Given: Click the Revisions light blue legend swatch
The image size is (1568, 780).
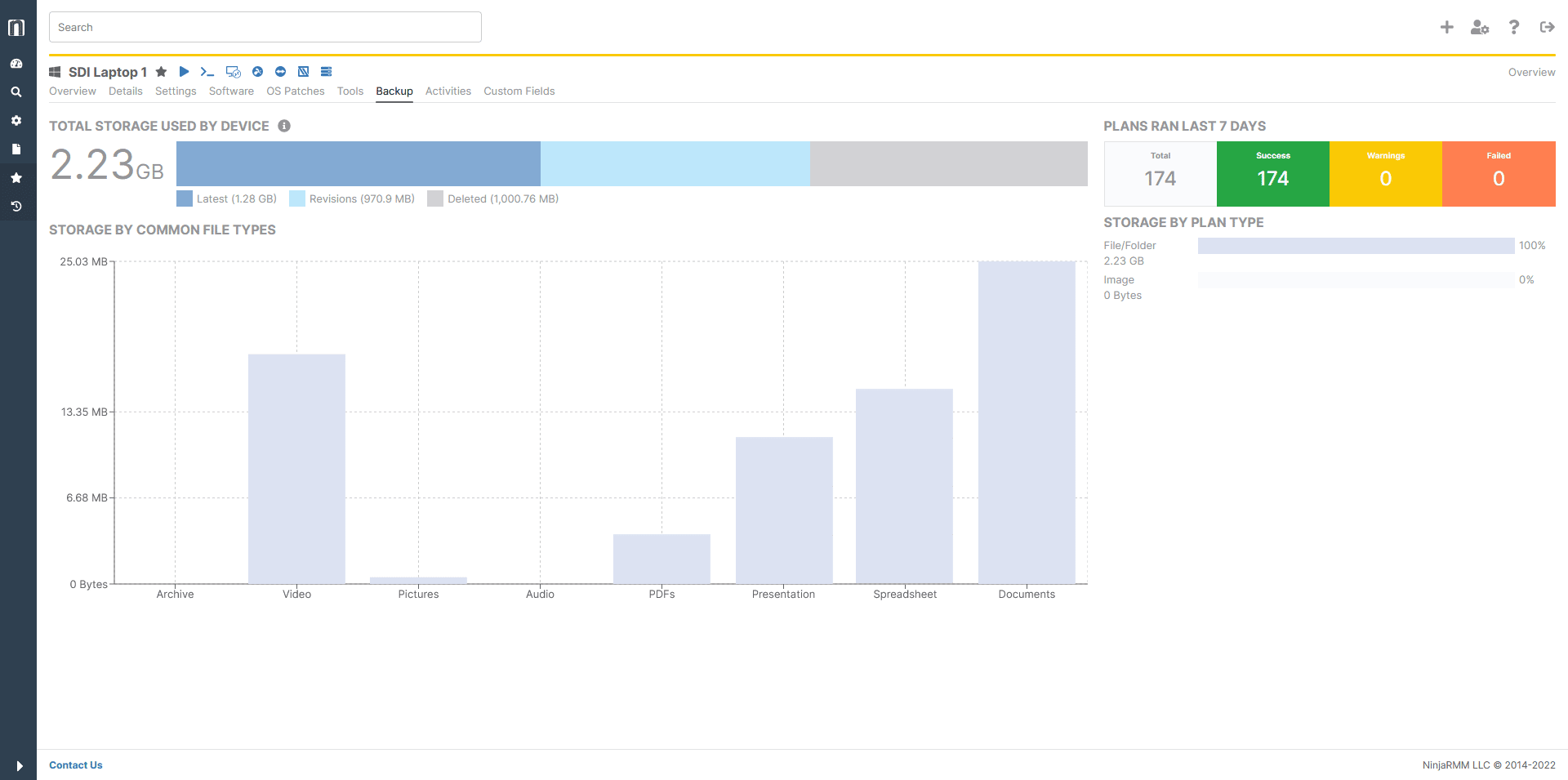Looking at the screenshot, I should click(297, 198).
